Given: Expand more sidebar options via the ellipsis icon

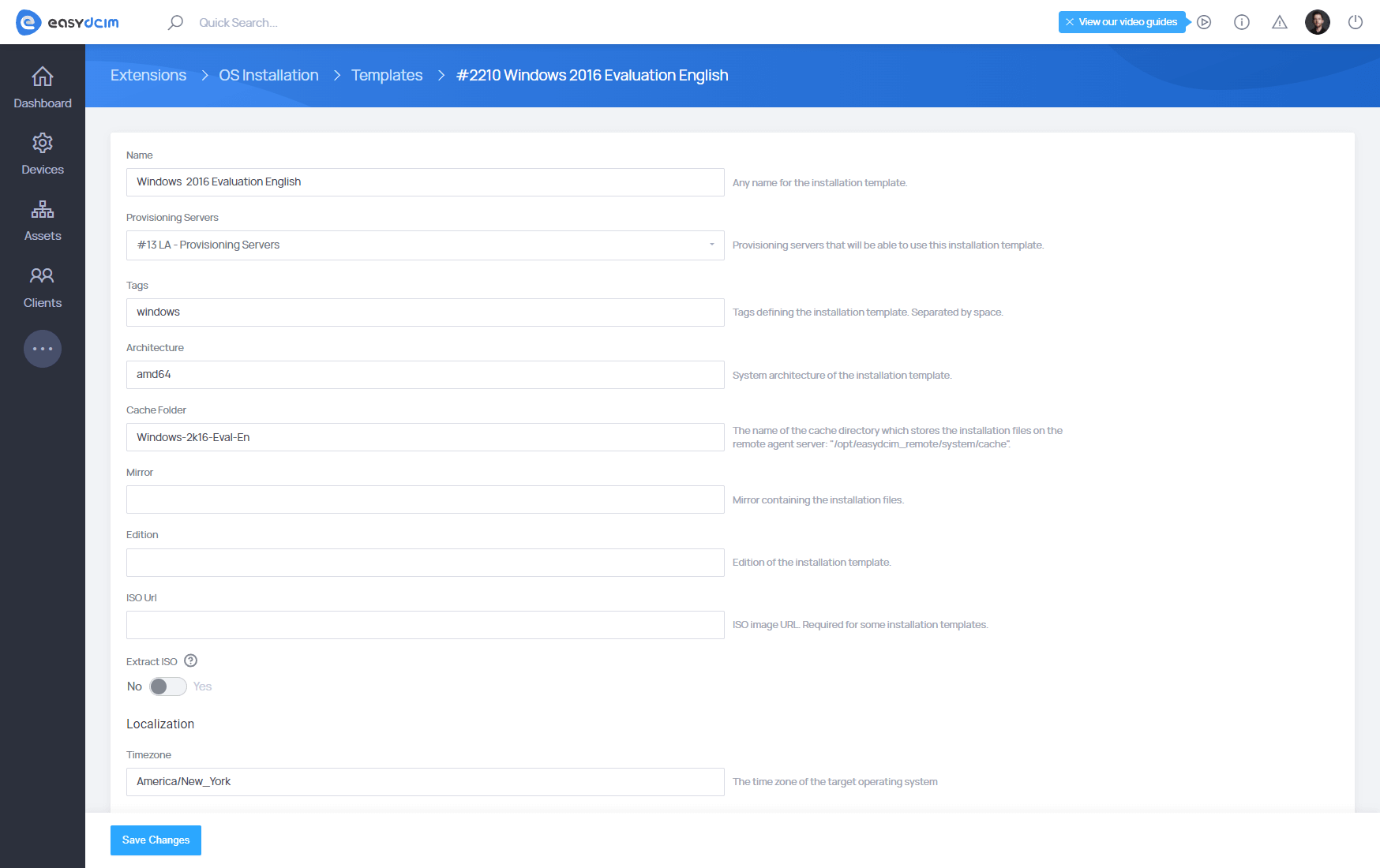Looking at the screenshot, I should [42, 348].
